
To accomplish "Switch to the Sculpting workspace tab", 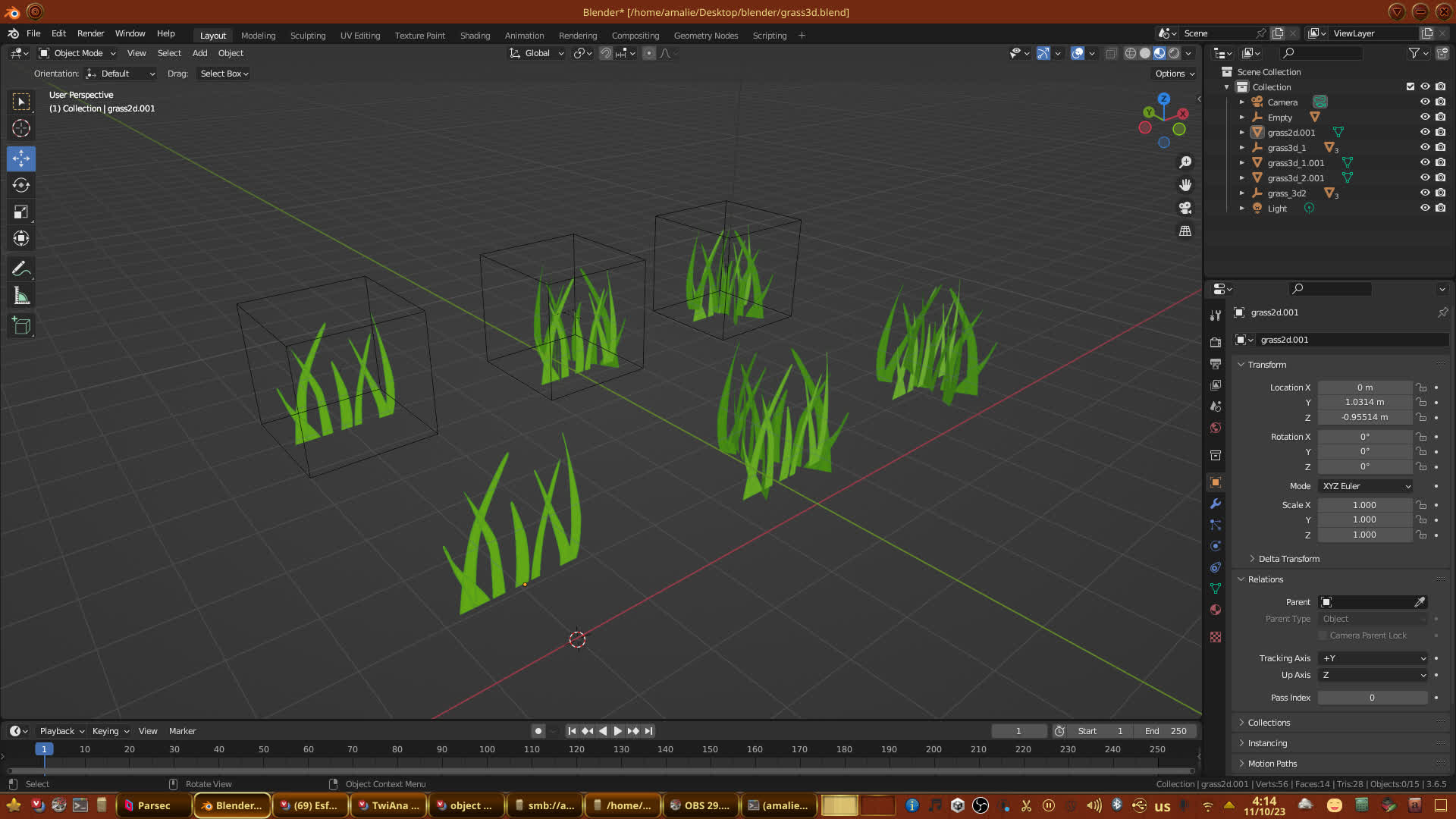I will tap(307, 36).
